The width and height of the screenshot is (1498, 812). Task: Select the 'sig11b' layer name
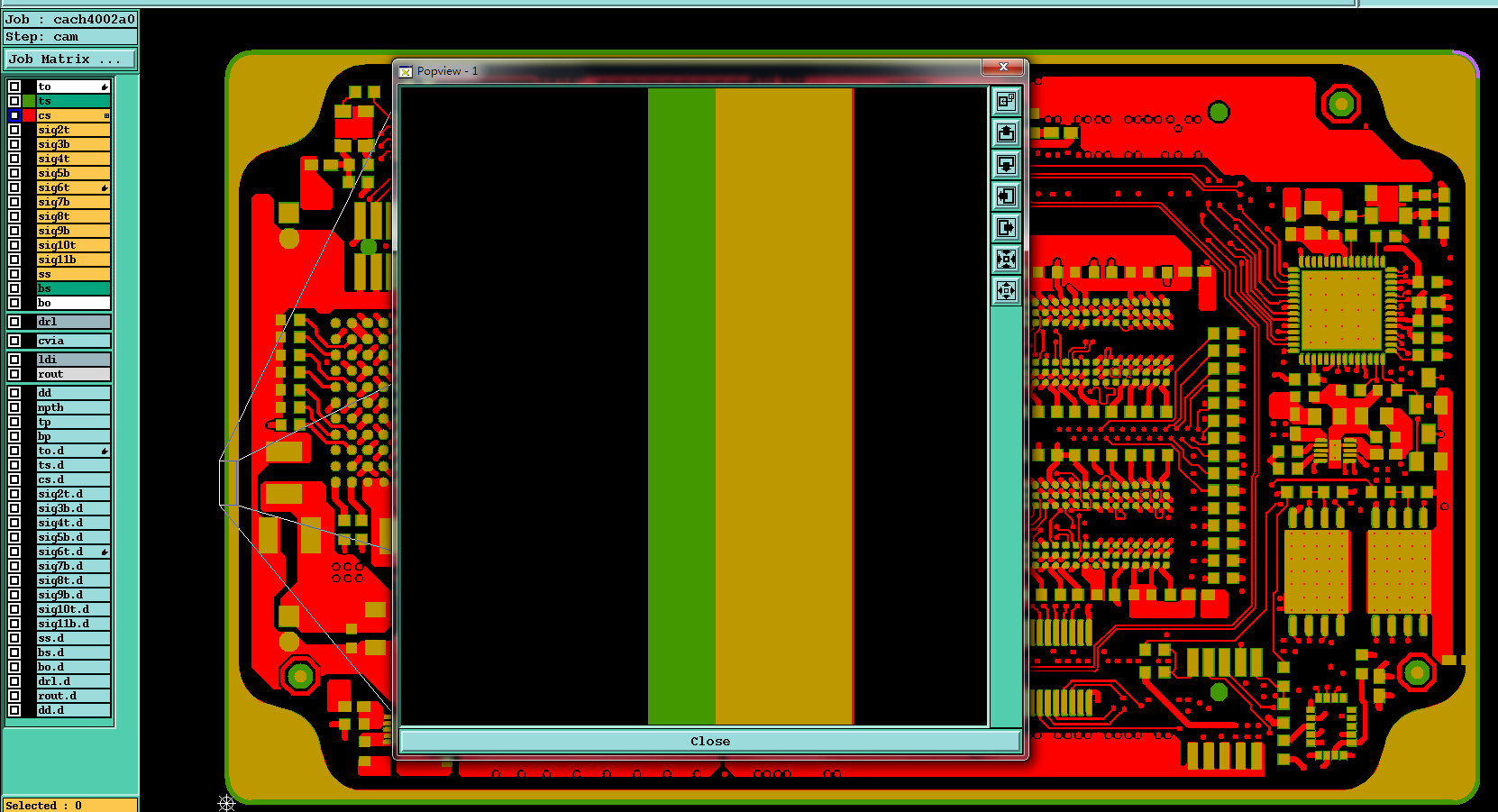(73, 260)
